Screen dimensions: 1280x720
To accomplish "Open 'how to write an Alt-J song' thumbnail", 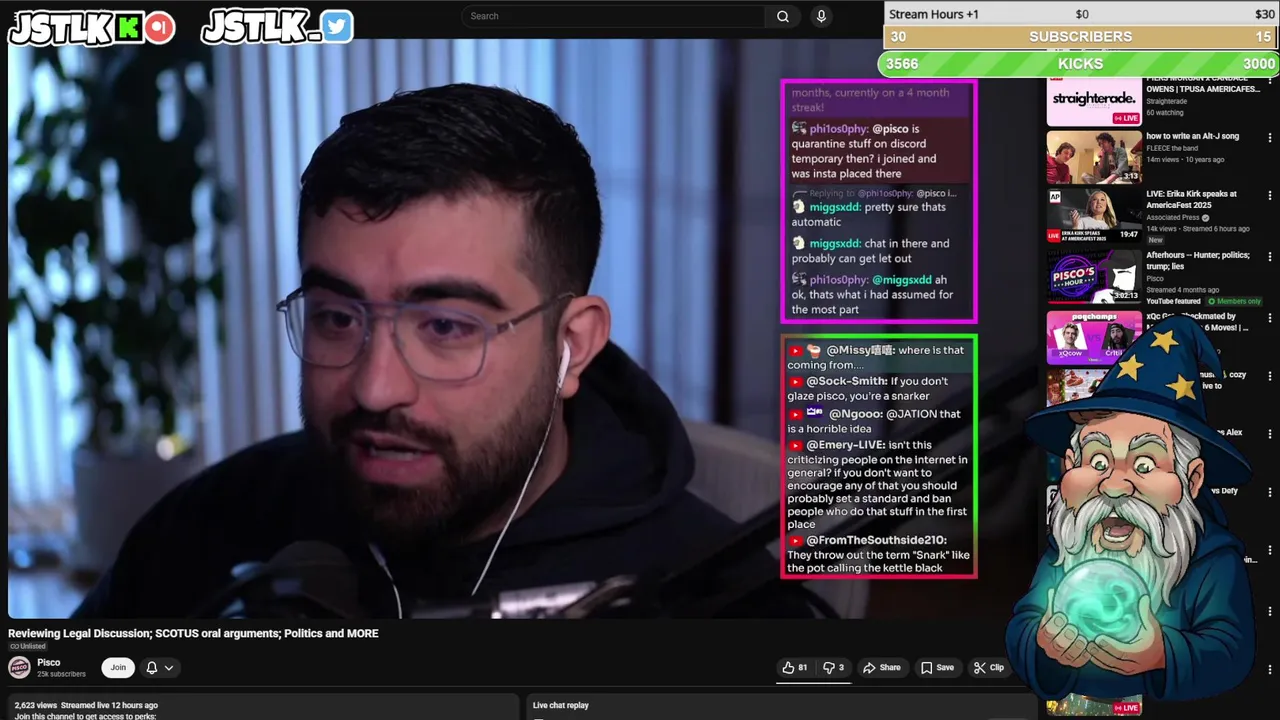I will [x=1094, y=156].
